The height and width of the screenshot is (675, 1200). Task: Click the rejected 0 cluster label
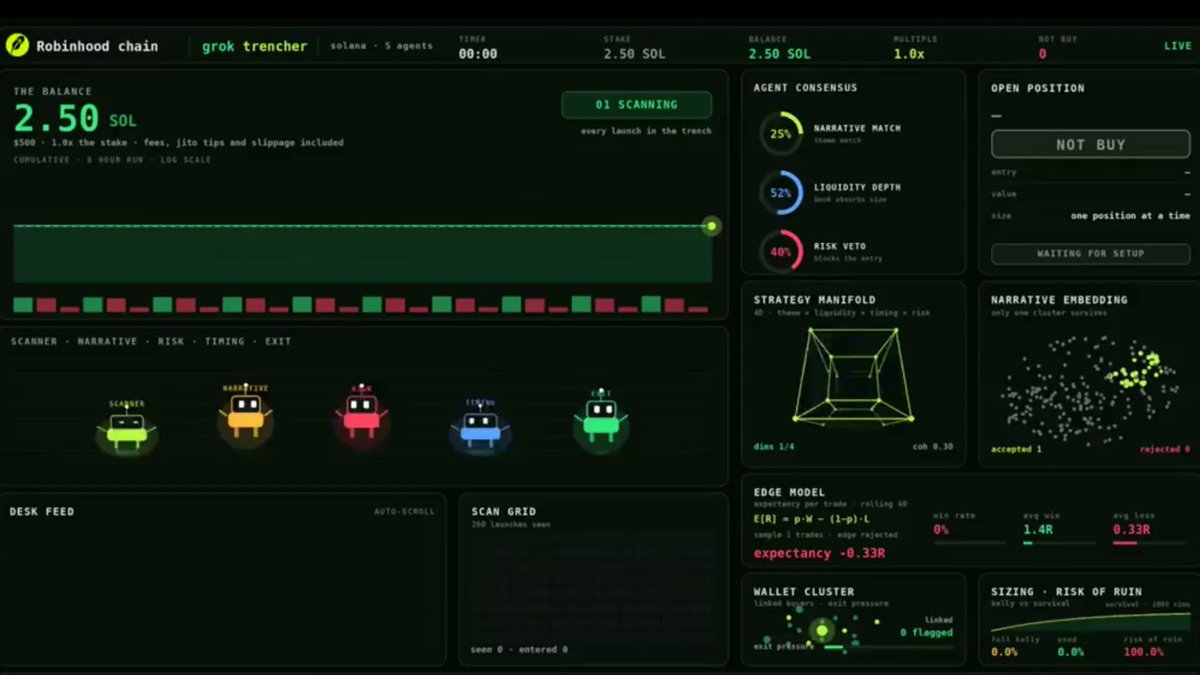click(1165, 449)
